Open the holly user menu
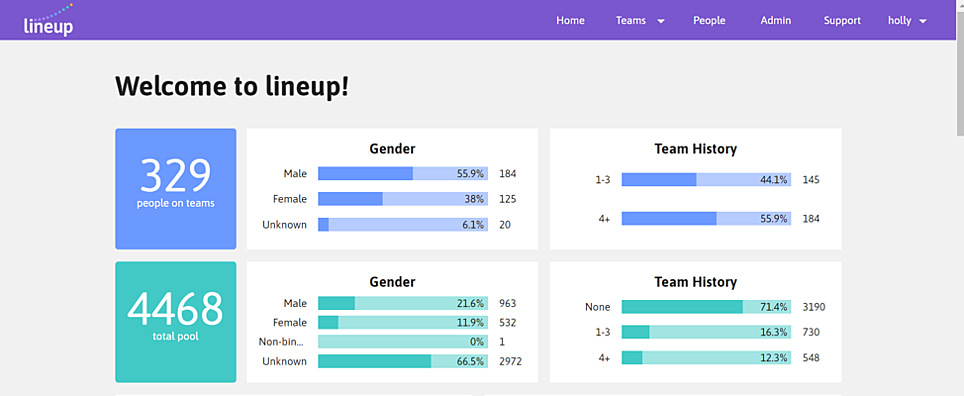The height and width of the screenshot is (396, 964). [898, 20]
